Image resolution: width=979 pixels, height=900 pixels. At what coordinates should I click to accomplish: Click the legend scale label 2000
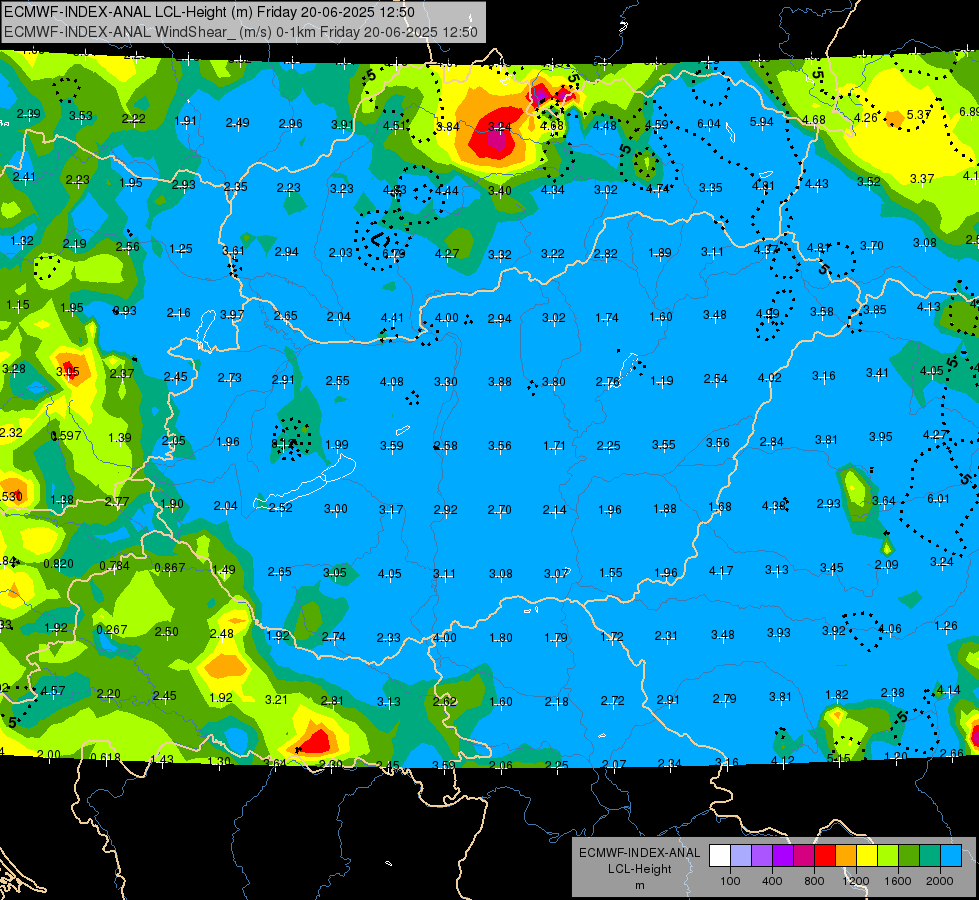click(x=940, y=881)
